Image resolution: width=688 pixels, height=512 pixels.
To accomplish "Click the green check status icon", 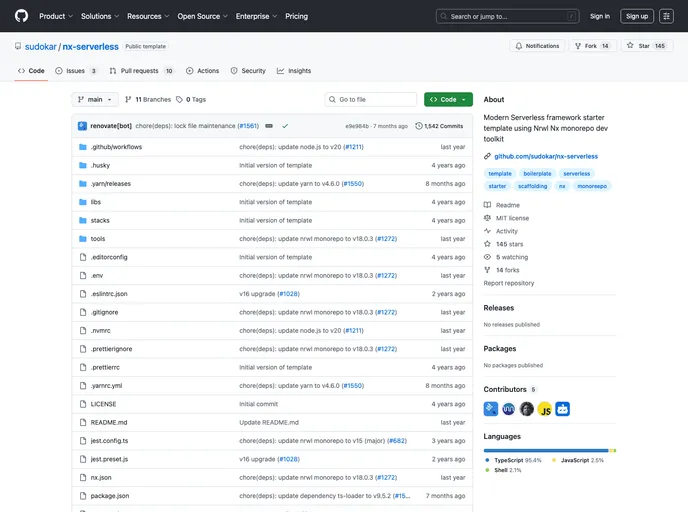I will (285, 126).
